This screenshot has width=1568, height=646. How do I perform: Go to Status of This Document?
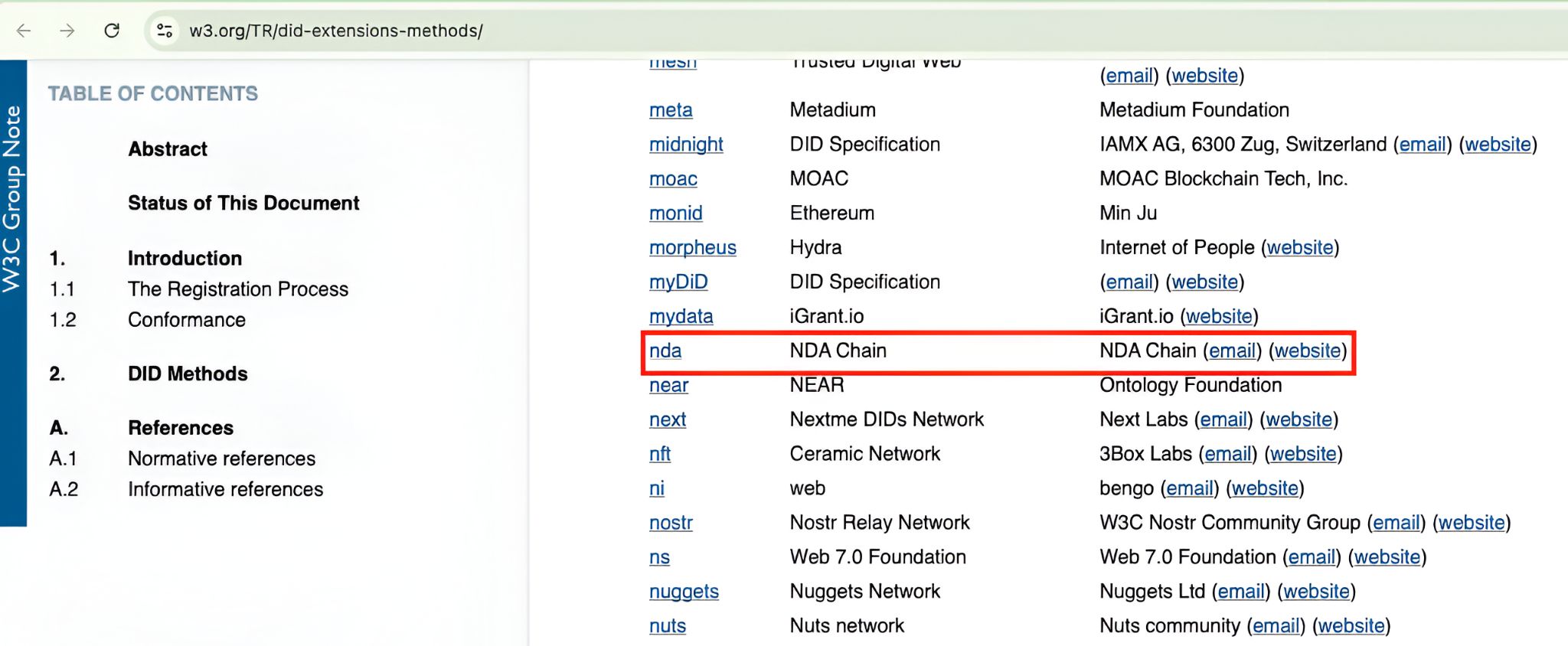[x=243, y=203]
